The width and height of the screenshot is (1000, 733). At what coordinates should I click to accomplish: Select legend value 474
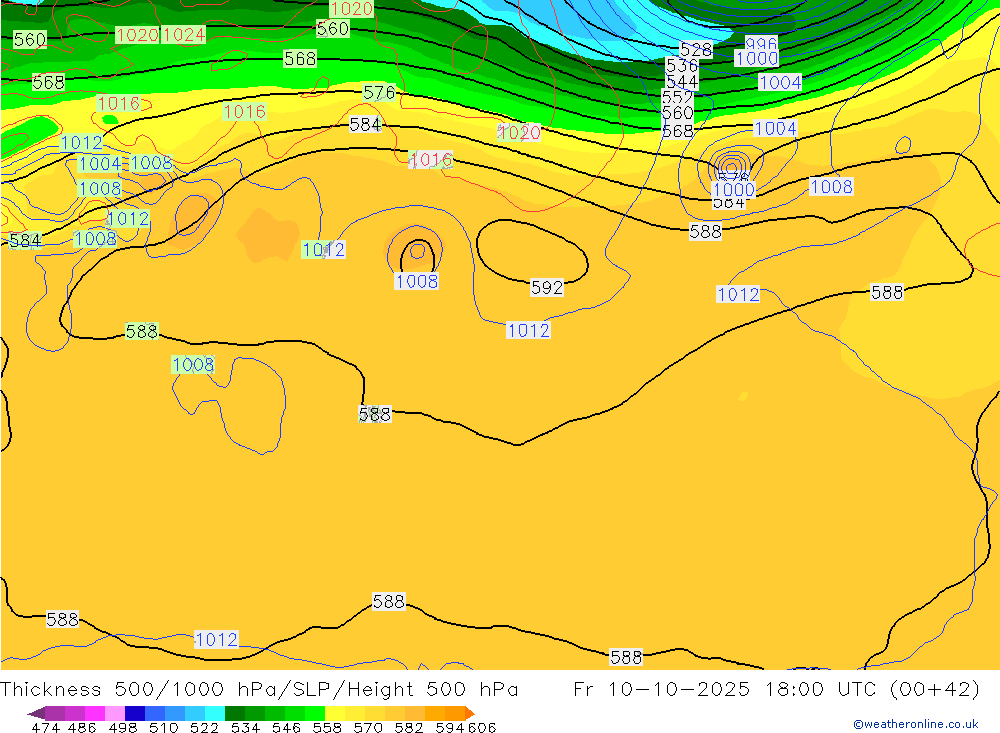click(x=45, y=727)
